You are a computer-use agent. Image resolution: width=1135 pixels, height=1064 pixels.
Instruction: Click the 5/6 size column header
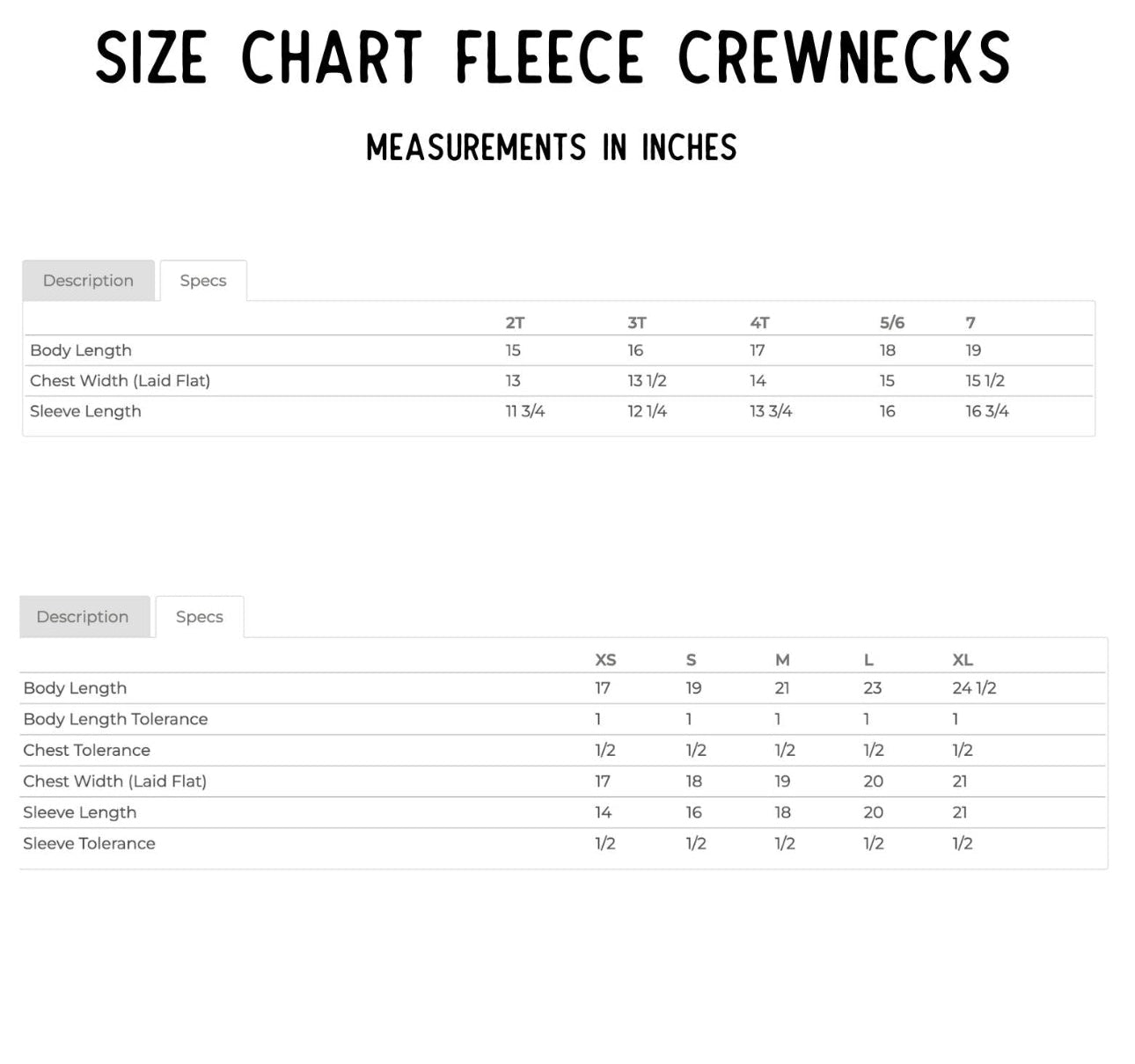coord(891,323)
